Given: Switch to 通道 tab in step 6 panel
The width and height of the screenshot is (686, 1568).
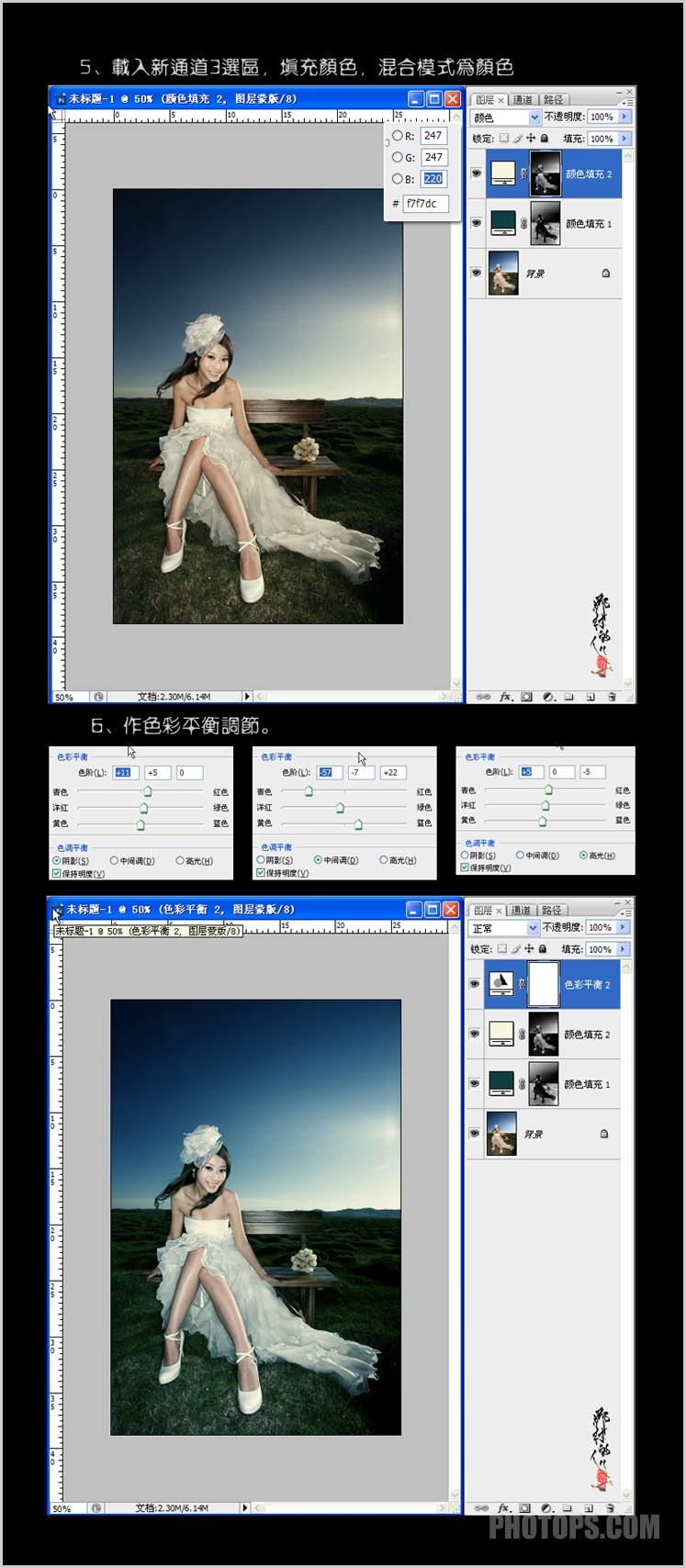Looking at the screenshot, I should point(521,911).
